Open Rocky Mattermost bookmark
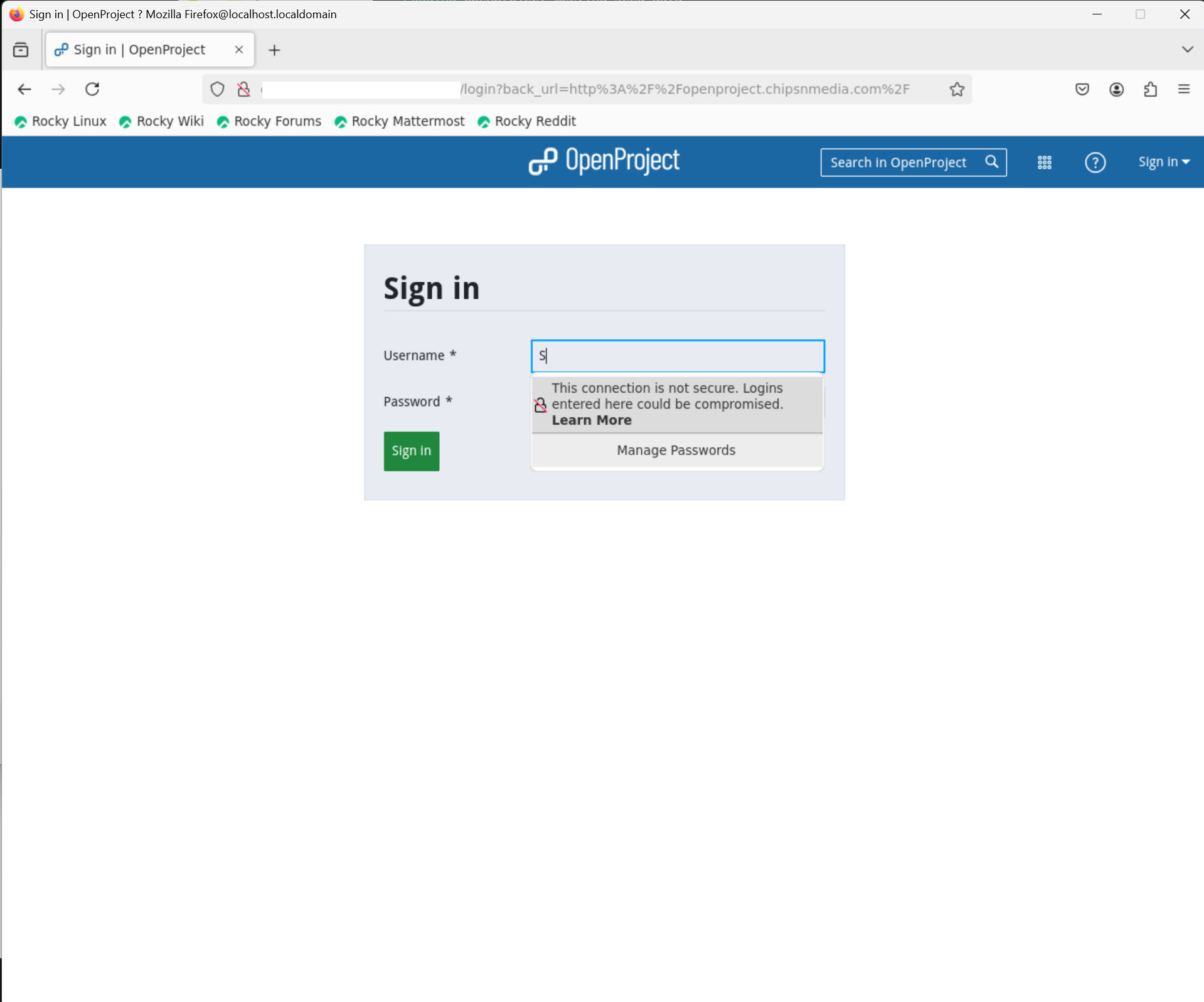Viewport: 1204px width, 1002px height. [x=400, y=121]
